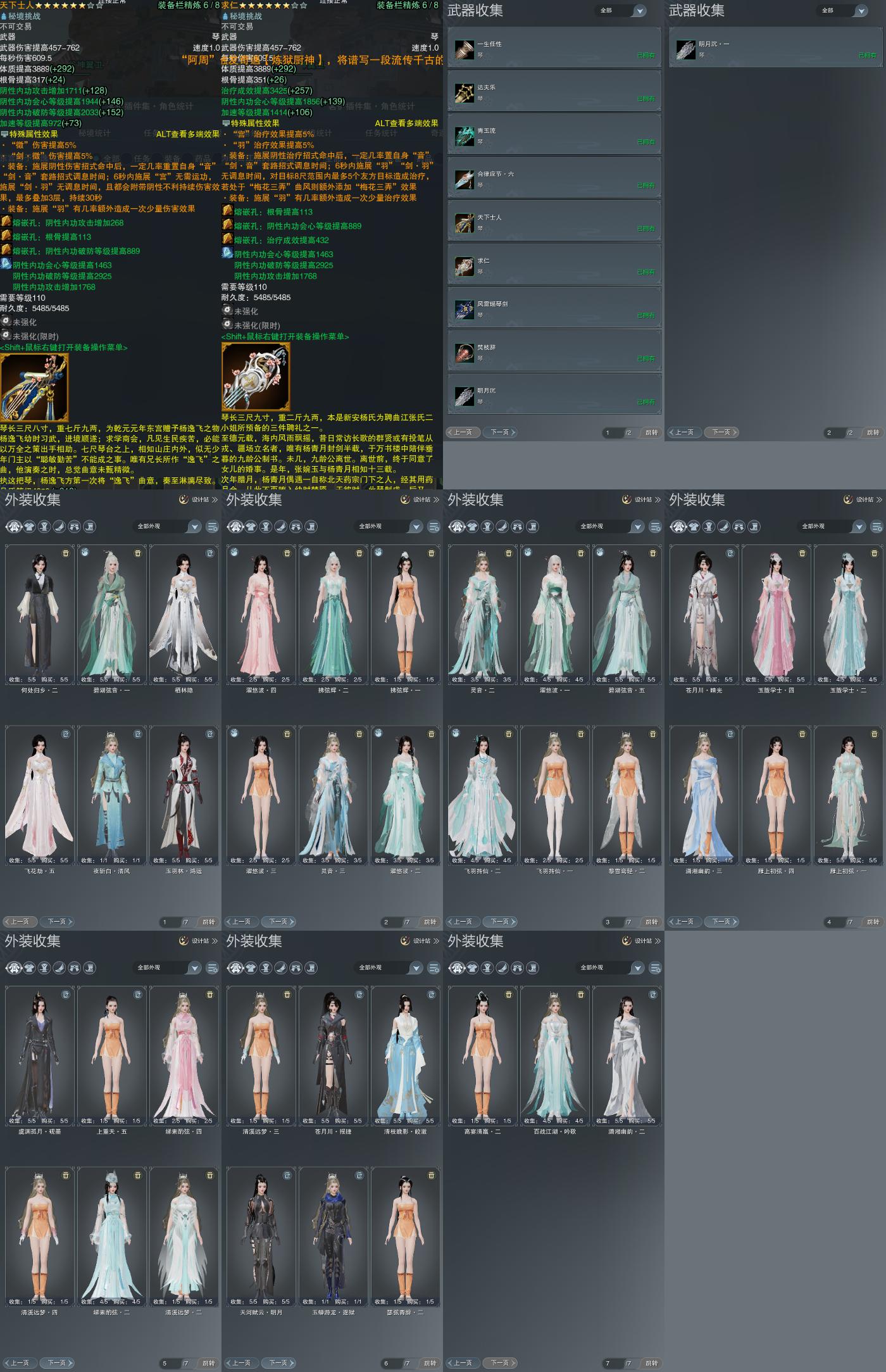The image size is (886, 1372).
Task: Click the 一生任性 weapon icon
Action: point(464,49)
